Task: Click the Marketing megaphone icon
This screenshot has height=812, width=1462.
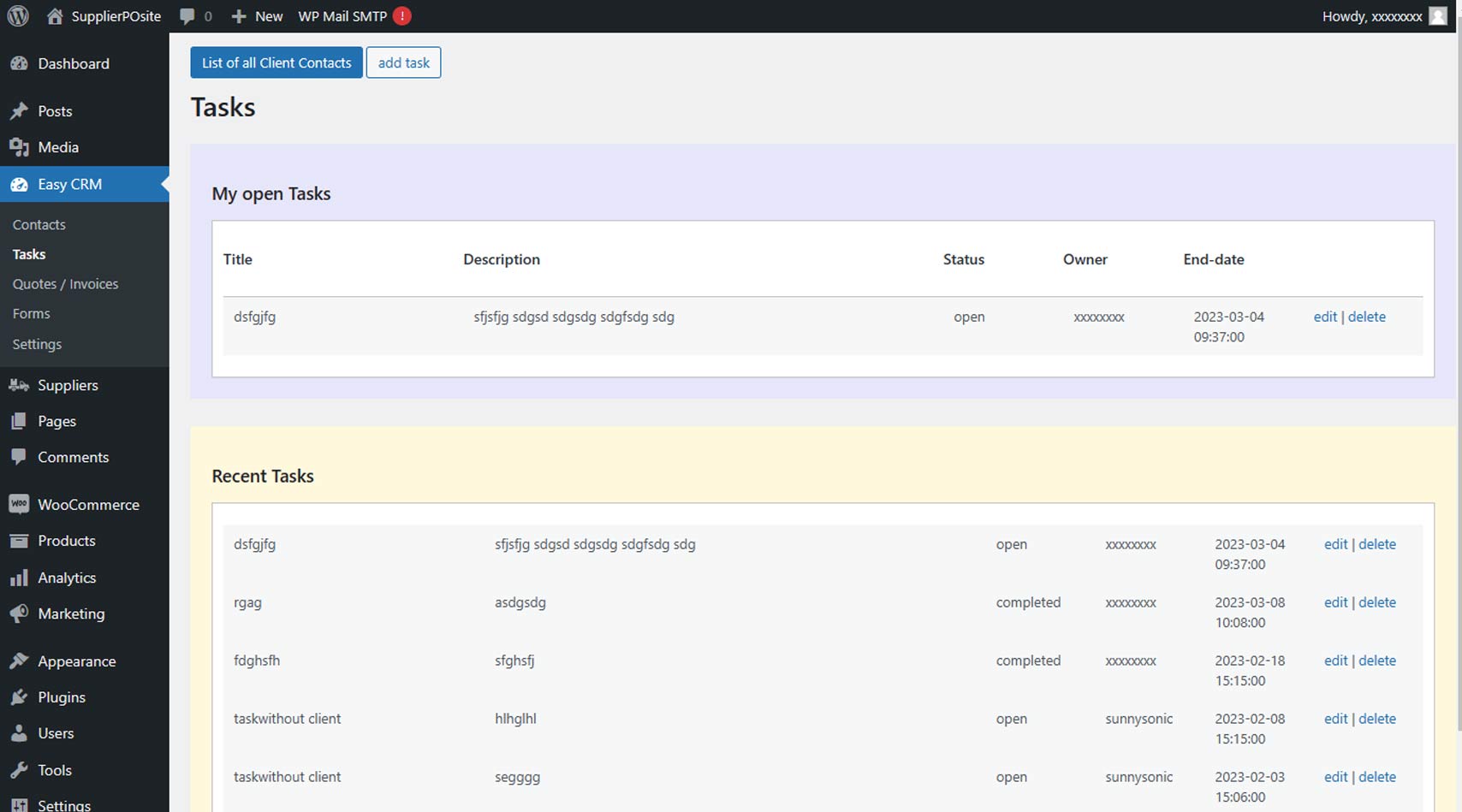Action: coord(19,614)
